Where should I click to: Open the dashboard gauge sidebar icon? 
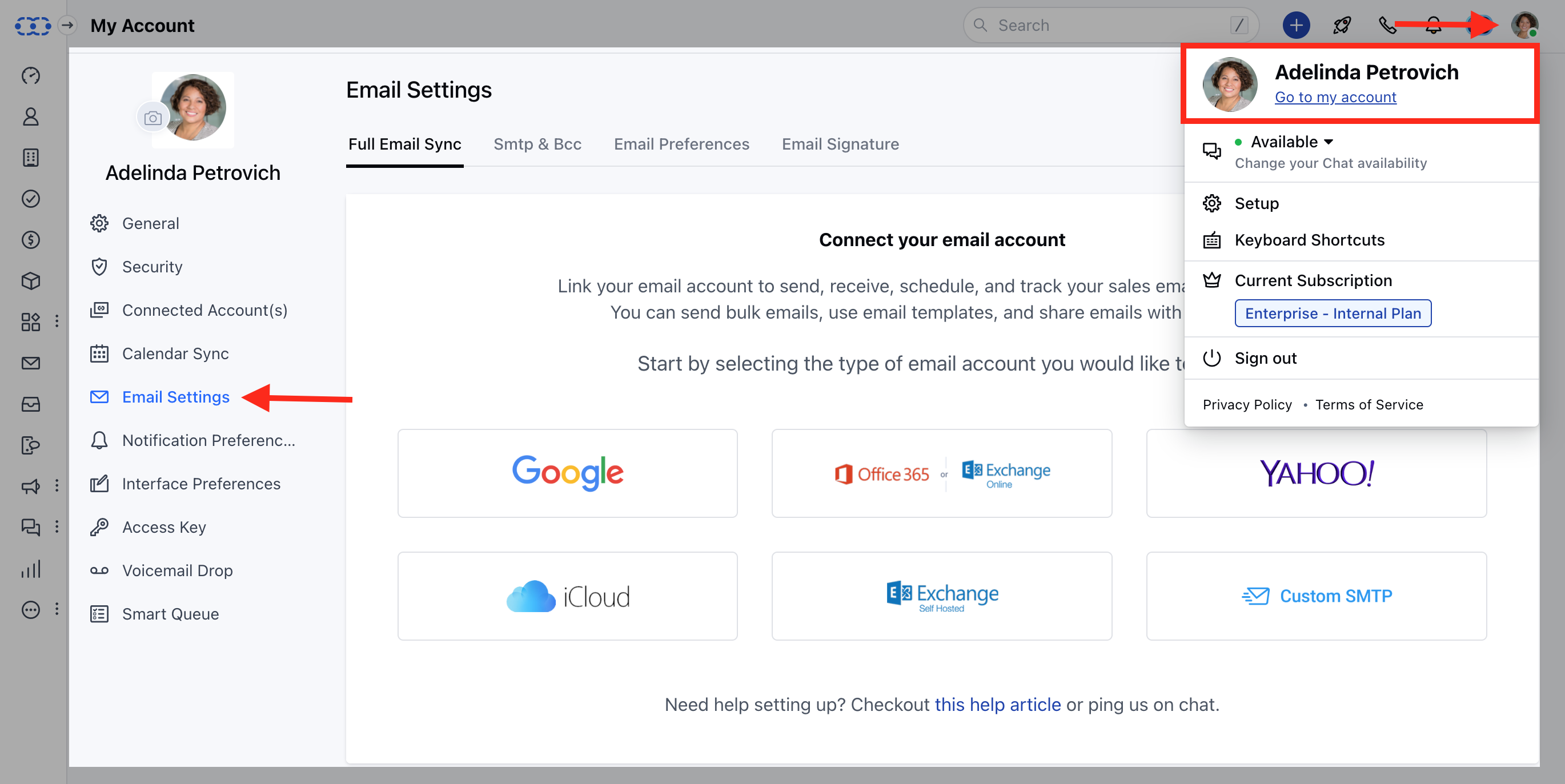pyautogui.click(x=31, y=75)
